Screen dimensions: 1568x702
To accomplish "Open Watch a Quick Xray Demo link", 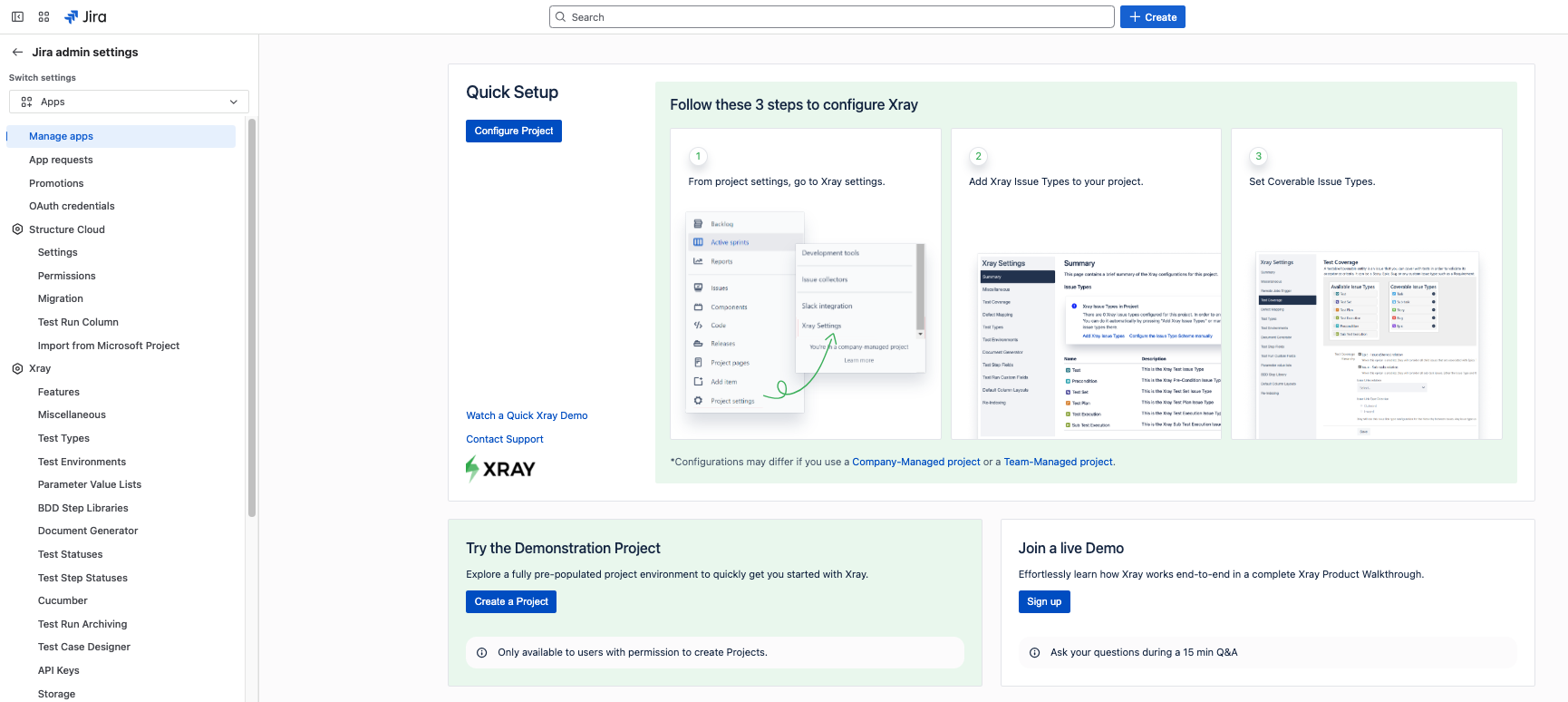I will (x=527, y=415).
